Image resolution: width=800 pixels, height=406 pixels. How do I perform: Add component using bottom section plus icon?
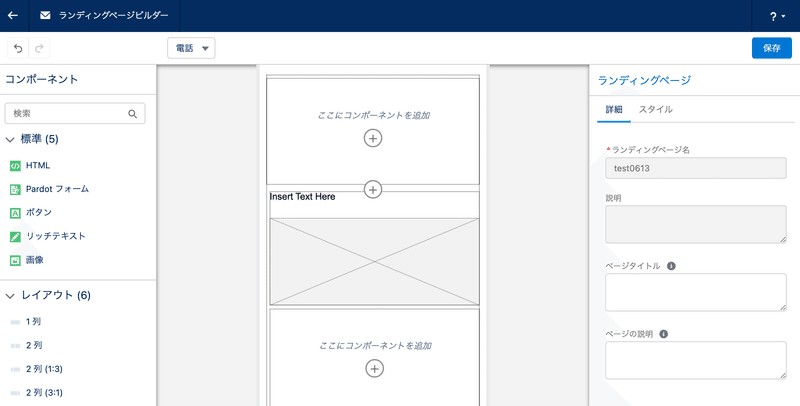[374, 369]
